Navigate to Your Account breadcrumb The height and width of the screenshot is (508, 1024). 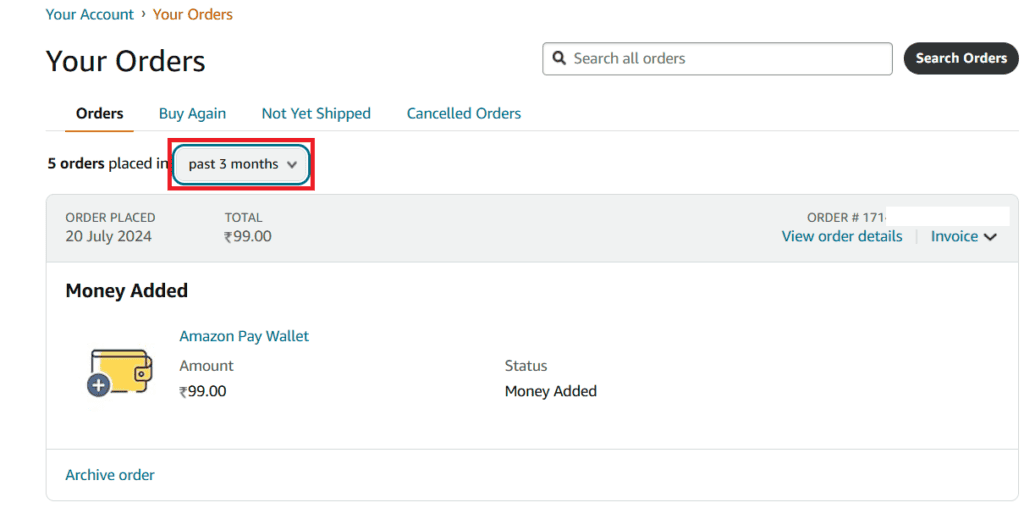click(90, 14)
